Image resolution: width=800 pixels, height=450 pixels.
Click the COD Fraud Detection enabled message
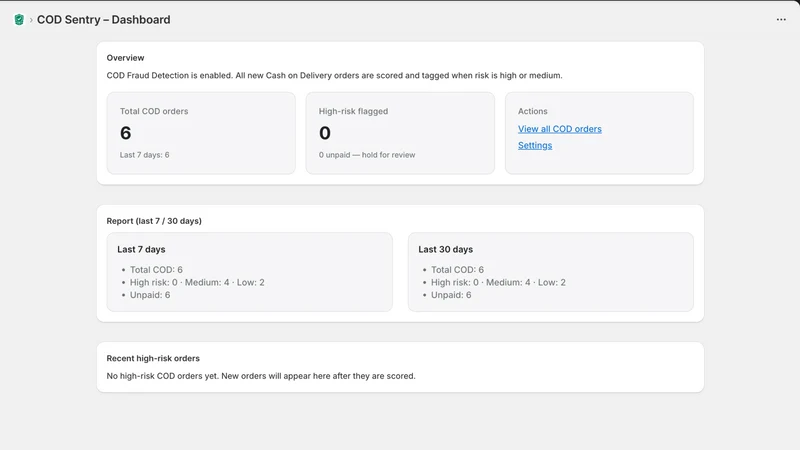pyautogui.click(x=334, y=76)
